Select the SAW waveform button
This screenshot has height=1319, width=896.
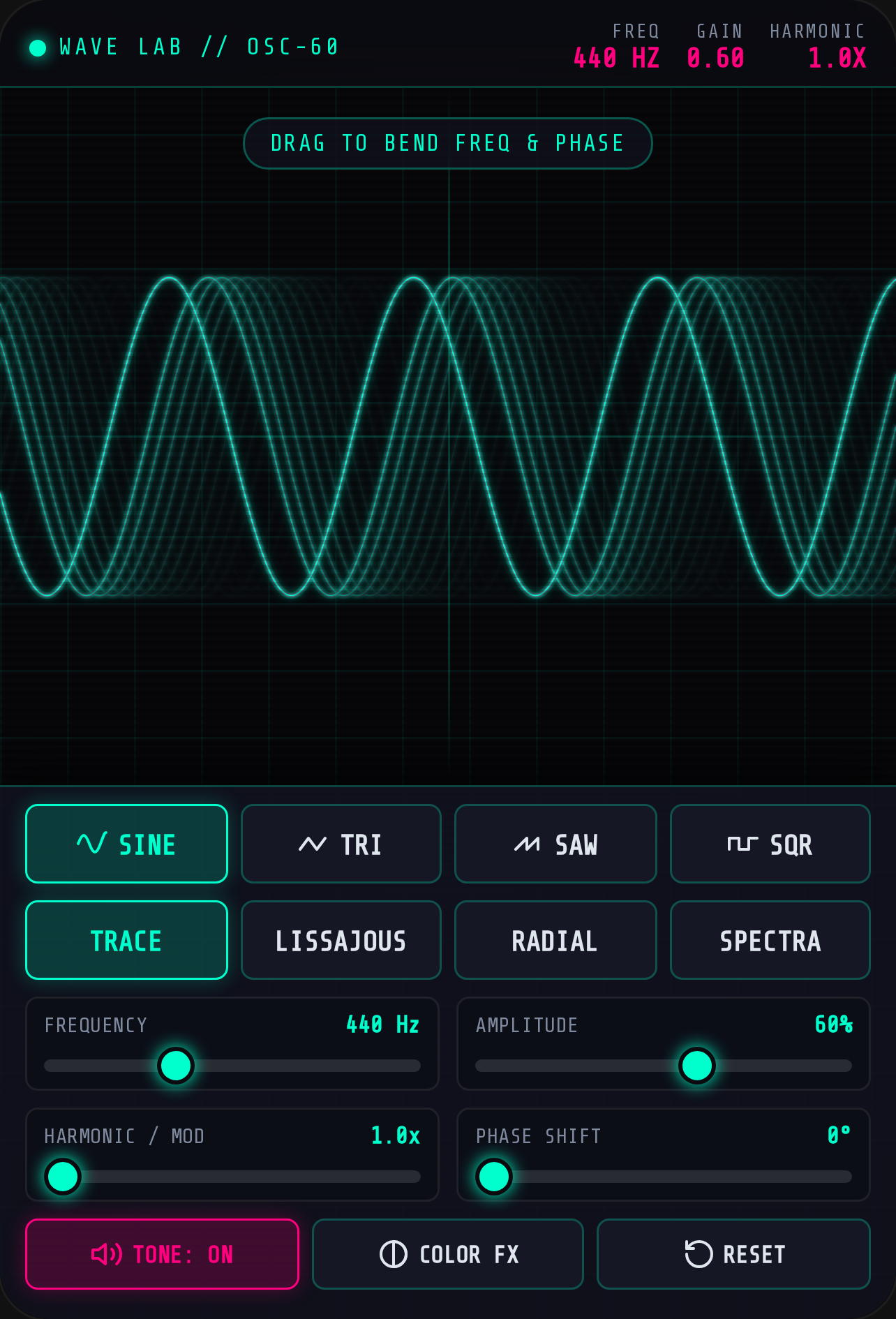pyautogui.click(x=555, y=844)
